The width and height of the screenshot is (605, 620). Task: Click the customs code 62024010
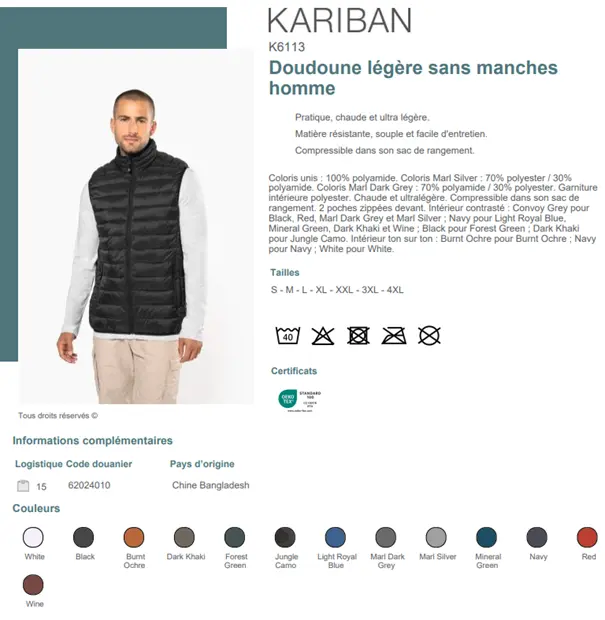[x=89, y=485]
